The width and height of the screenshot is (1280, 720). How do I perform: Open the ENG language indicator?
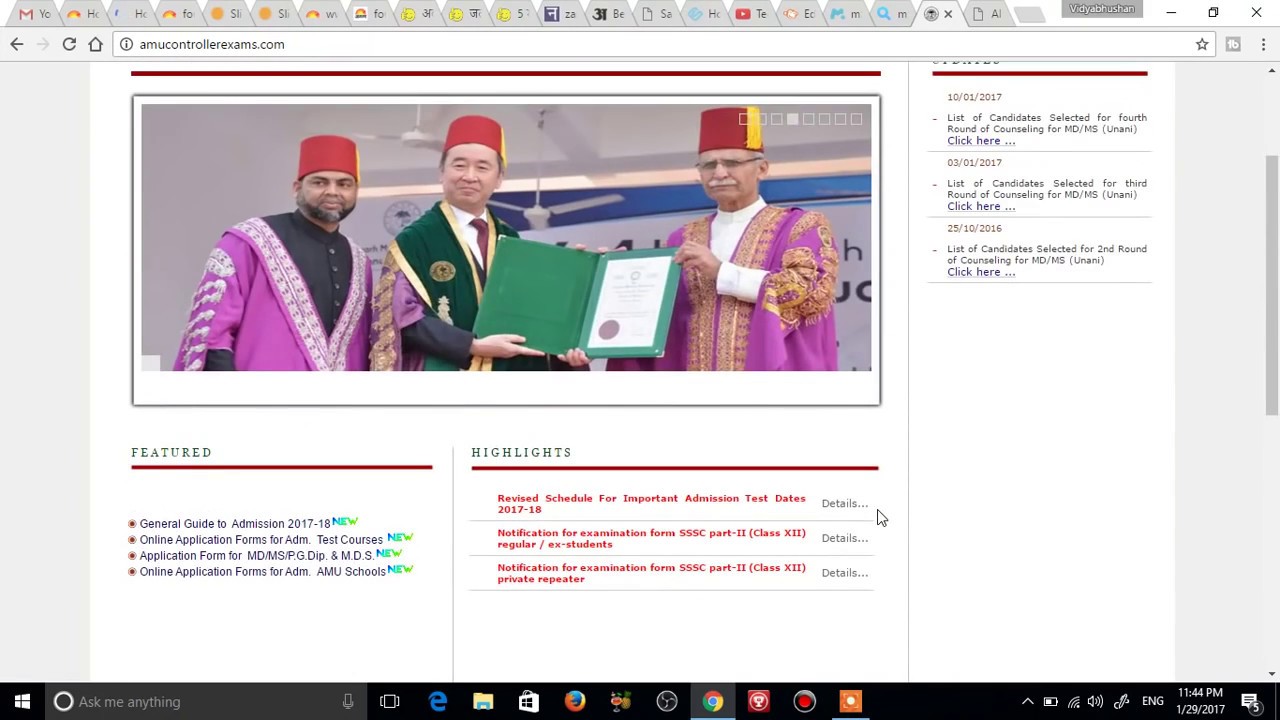pyautogui.click(x=1153, y=701)
